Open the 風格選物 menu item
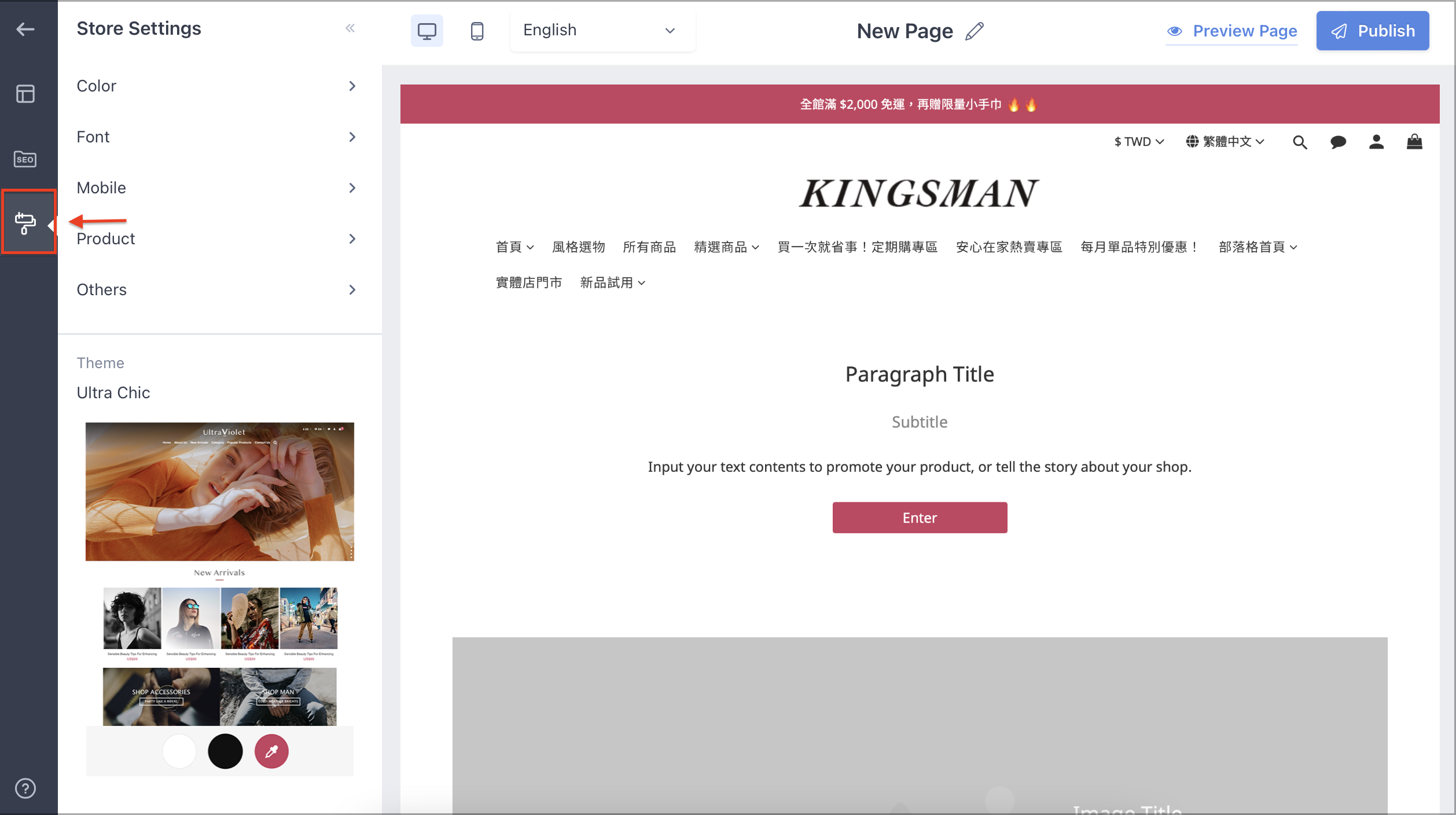Image resolution: width=1456 pixels, height=815 pixels. pyautogui.click(x=578, y=247)
